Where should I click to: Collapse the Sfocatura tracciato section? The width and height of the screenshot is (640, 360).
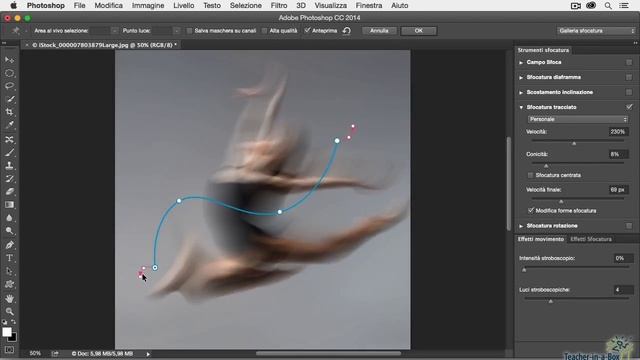521,107
